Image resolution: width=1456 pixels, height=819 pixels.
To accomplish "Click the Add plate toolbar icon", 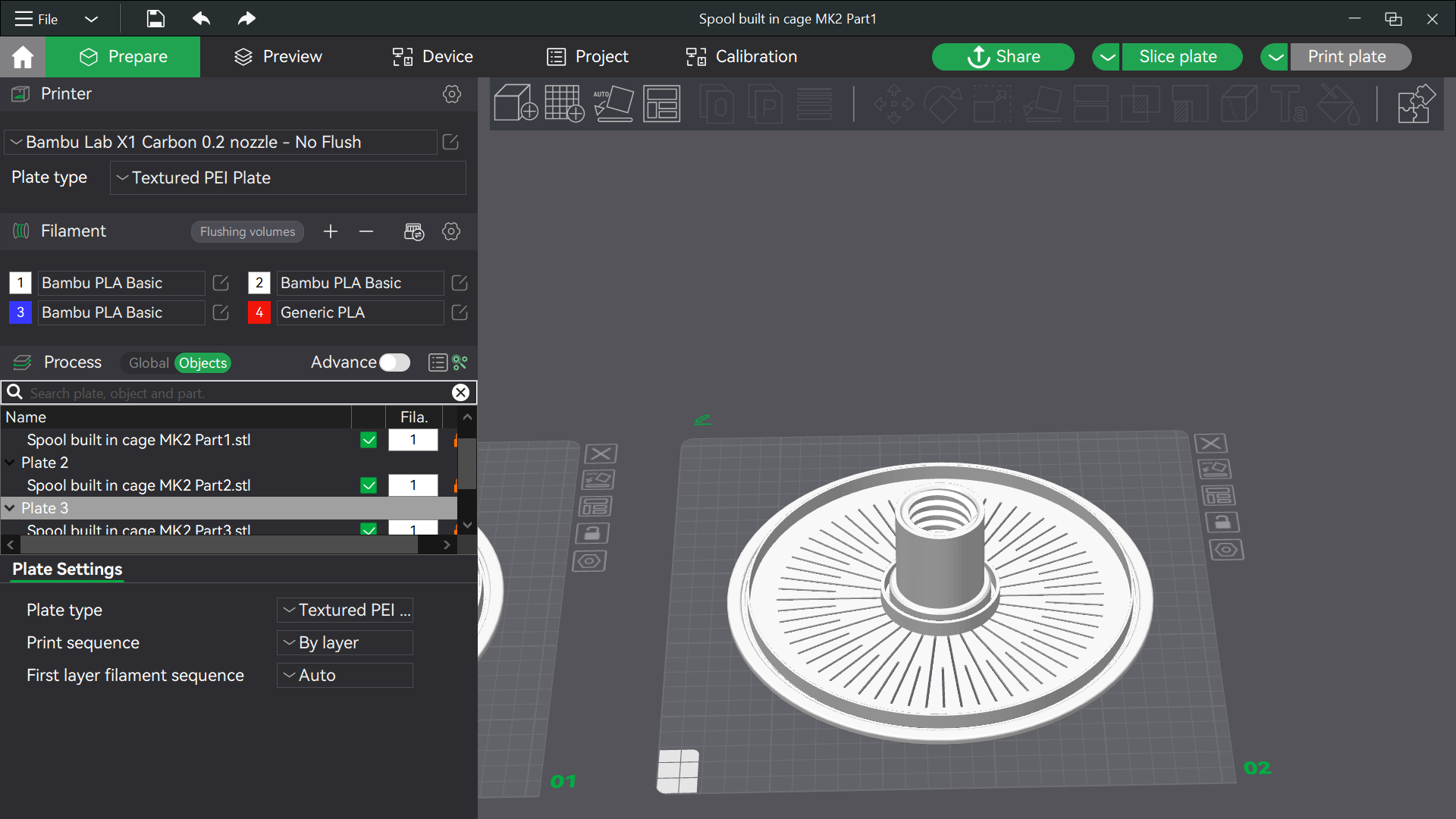I will pyautogui.click(x=564, y=103).
